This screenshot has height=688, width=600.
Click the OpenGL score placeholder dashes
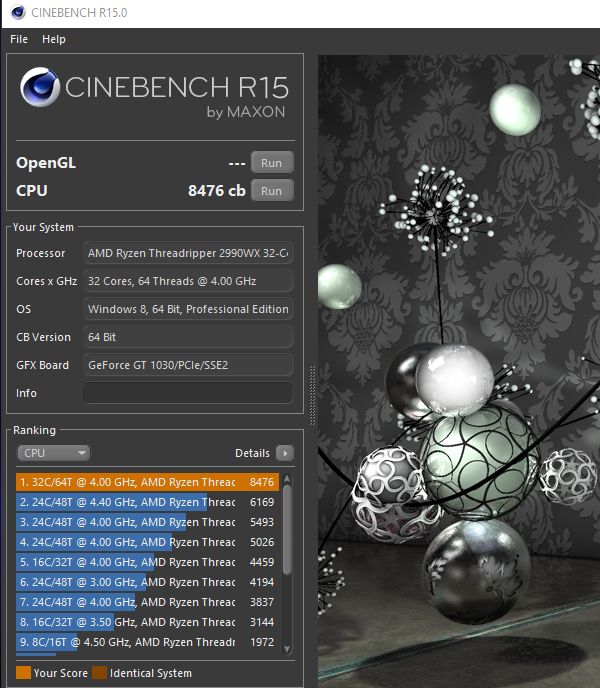click(237, 164)
